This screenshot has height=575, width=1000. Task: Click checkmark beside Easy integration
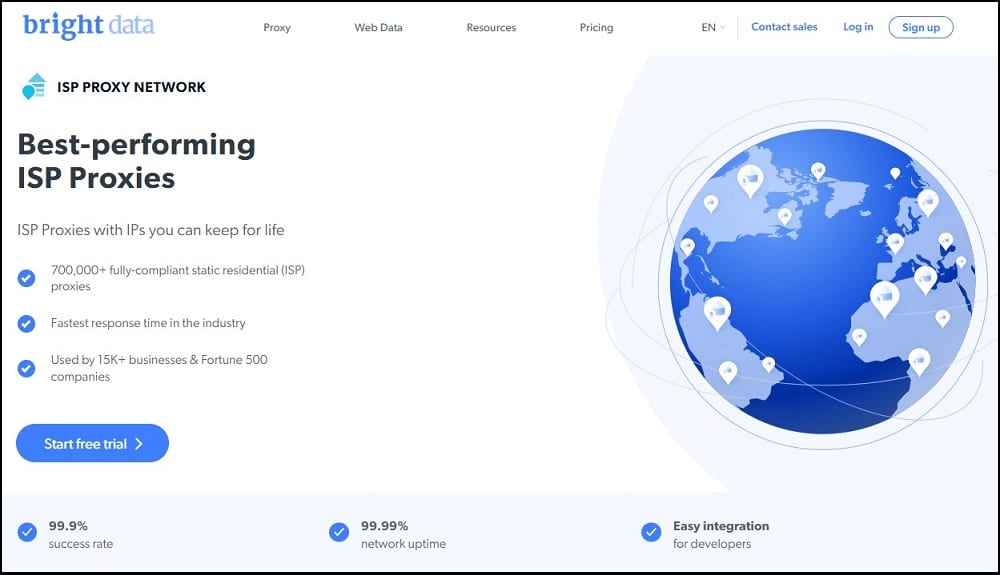pos(651,532)
